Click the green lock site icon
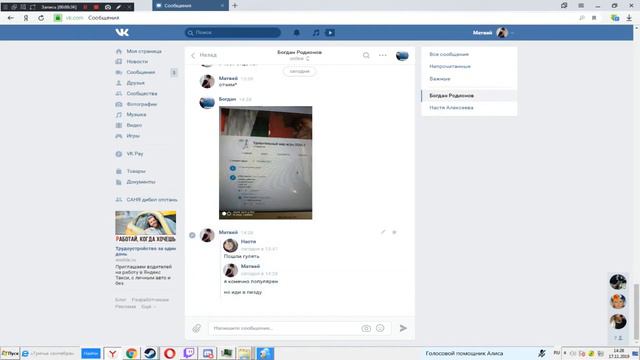This screenshot has height=360, width=640. click(58, 18)
